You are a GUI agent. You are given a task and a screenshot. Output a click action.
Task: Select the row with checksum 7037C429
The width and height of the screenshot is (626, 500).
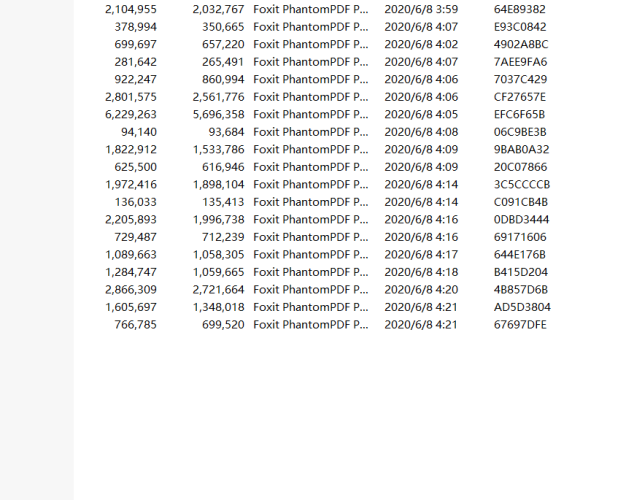[x=520, y=79]
